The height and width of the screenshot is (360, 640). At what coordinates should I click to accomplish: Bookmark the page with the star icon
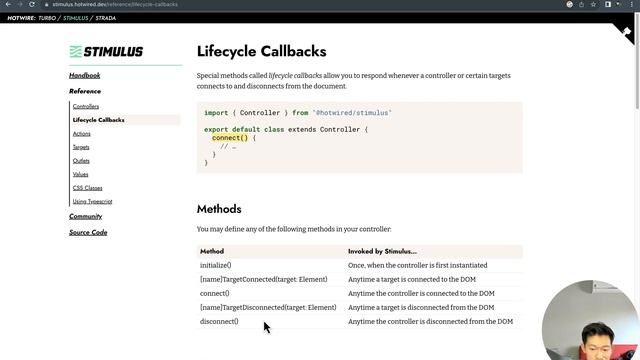point(593,4)
